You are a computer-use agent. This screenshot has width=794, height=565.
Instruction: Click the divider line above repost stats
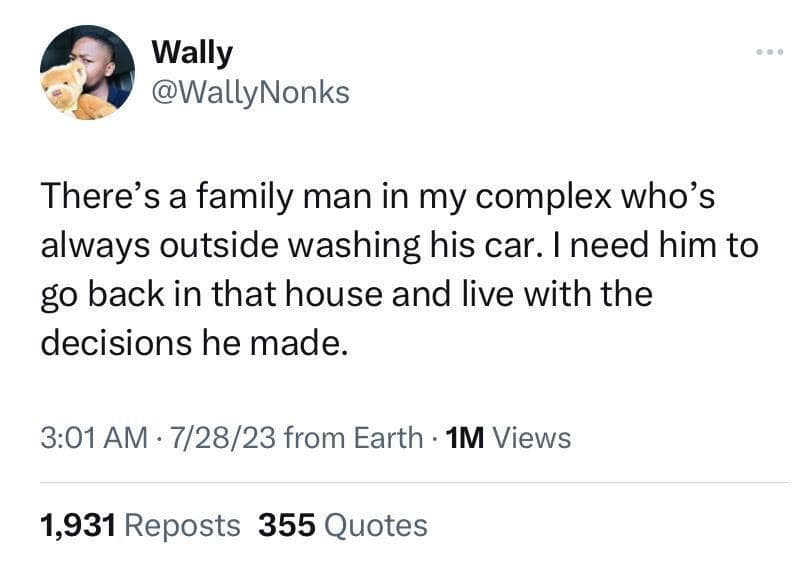point(397,482)
